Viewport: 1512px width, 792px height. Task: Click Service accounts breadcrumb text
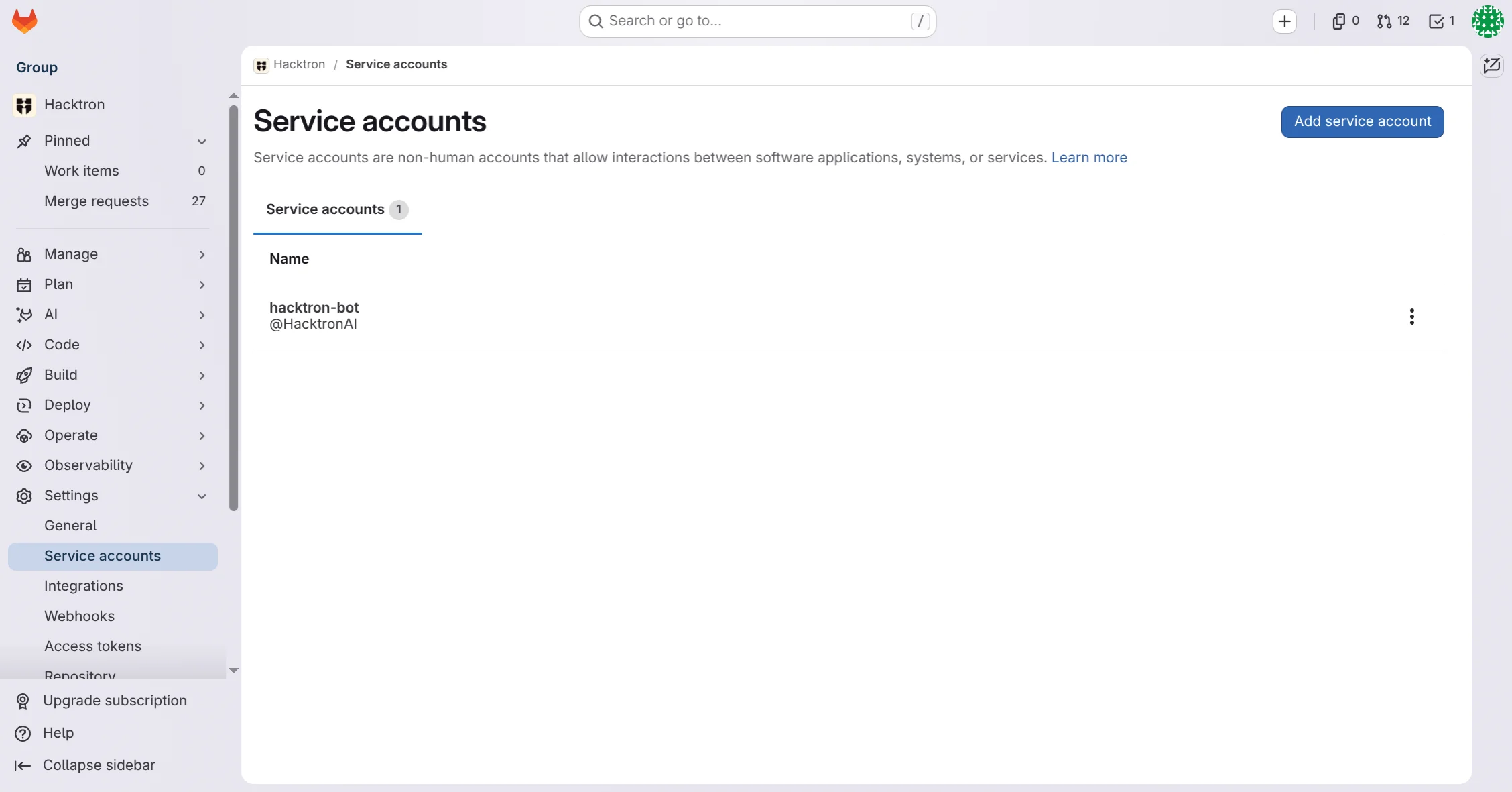(396, 64)
